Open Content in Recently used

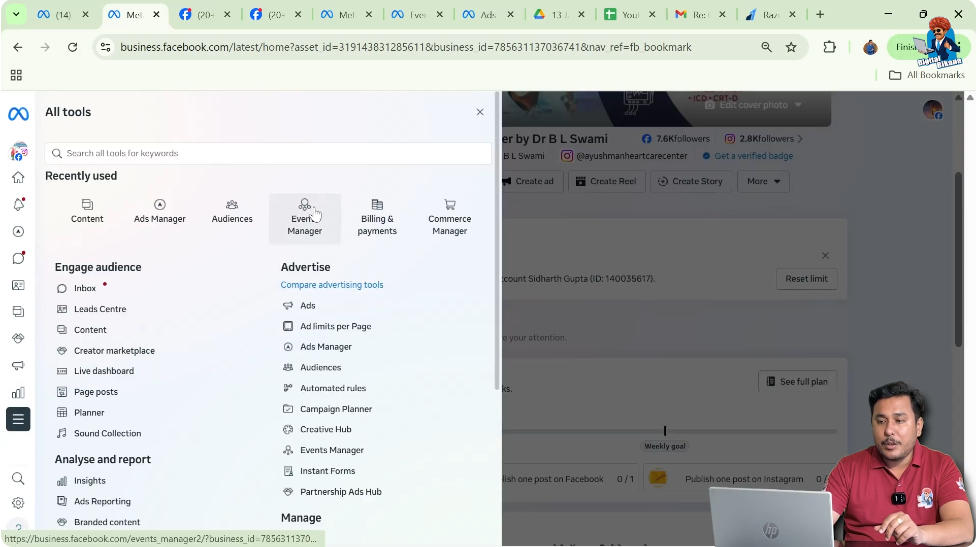point(87,211)
